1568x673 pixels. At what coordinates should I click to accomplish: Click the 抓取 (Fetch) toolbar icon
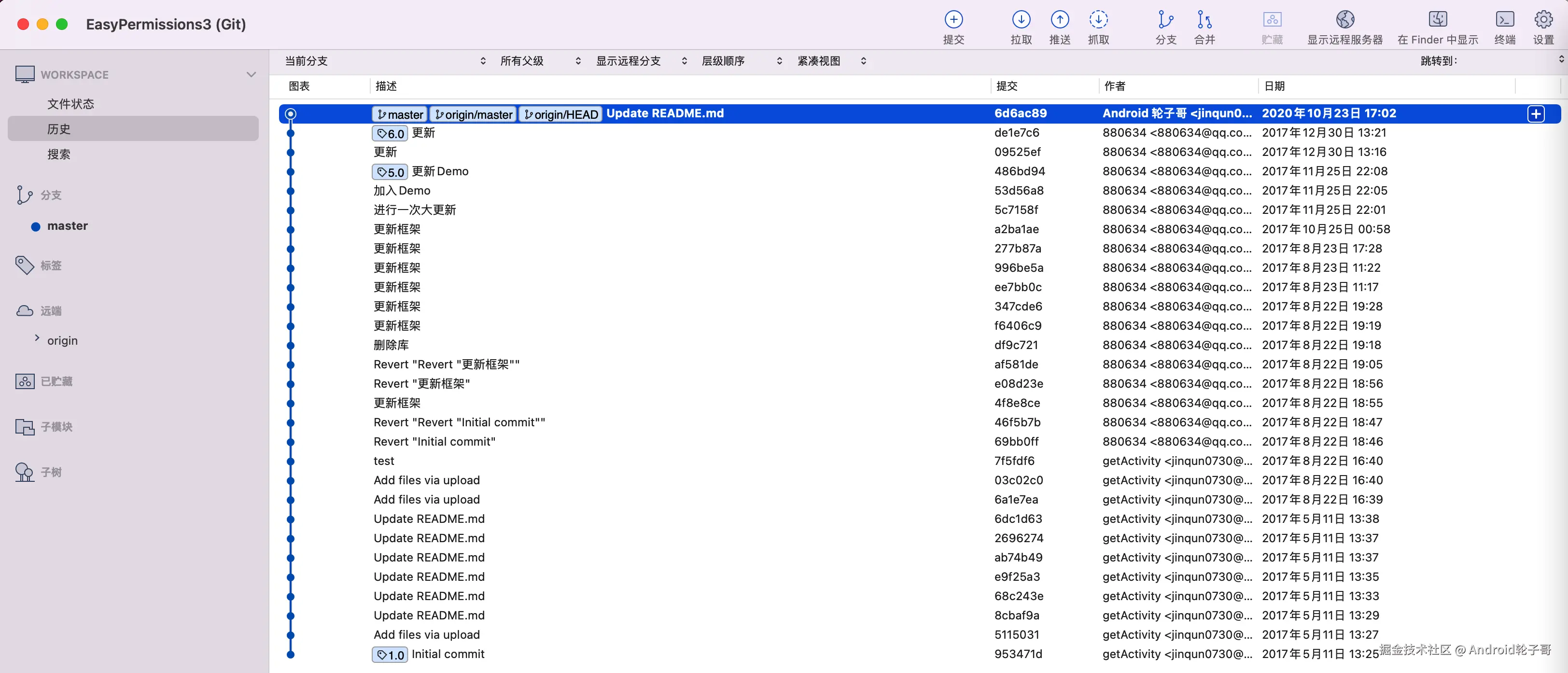[1098, 19]
